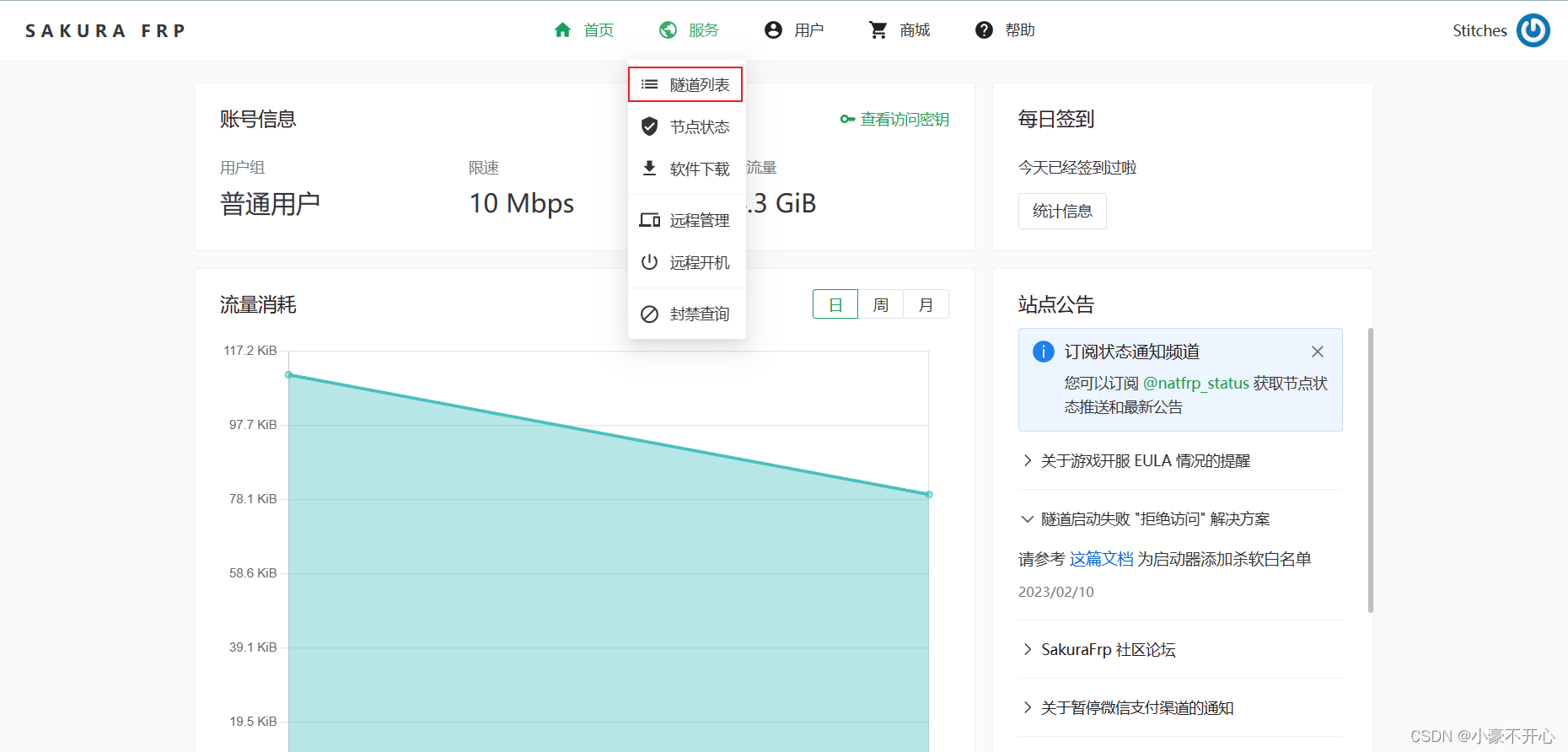Click the key icon beside 查看访问密钥
1568x752 pixels.
[847, 120]
